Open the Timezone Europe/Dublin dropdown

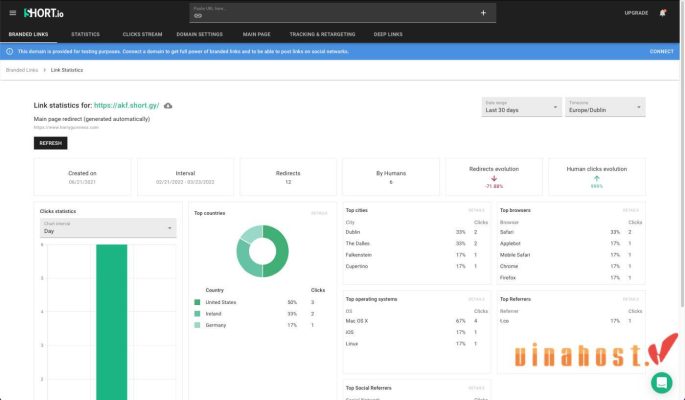[605, 107]
